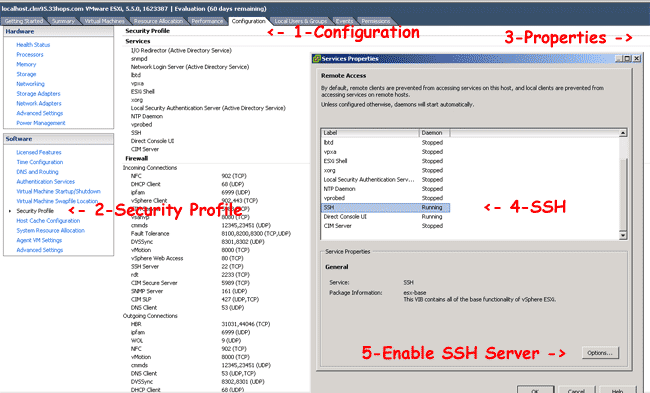Select Local Security Authentication Serv... row
The width and height of the screenshot is (650, 393).
coord(386,180)
